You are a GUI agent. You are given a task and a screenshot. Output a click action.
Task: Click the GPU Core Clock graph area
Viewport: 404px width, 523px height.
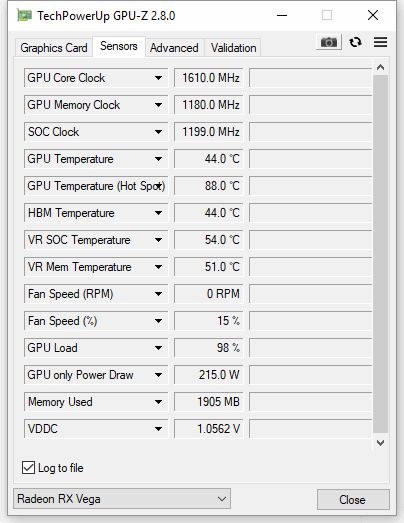310,78
